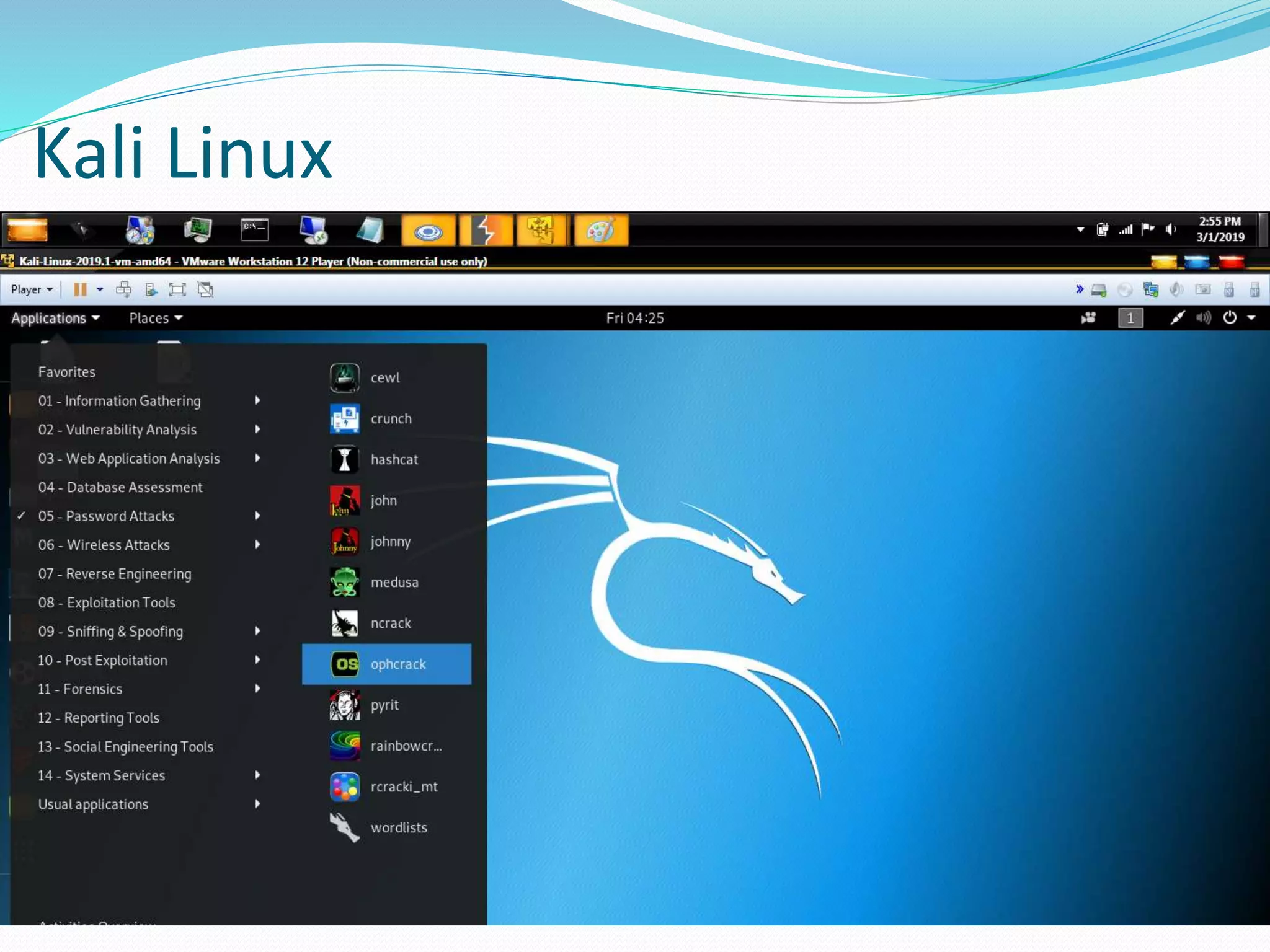Toggle the Kali volume speaker icon
The height and width of the screenshot is (952, 1270).
[1203, 318]
